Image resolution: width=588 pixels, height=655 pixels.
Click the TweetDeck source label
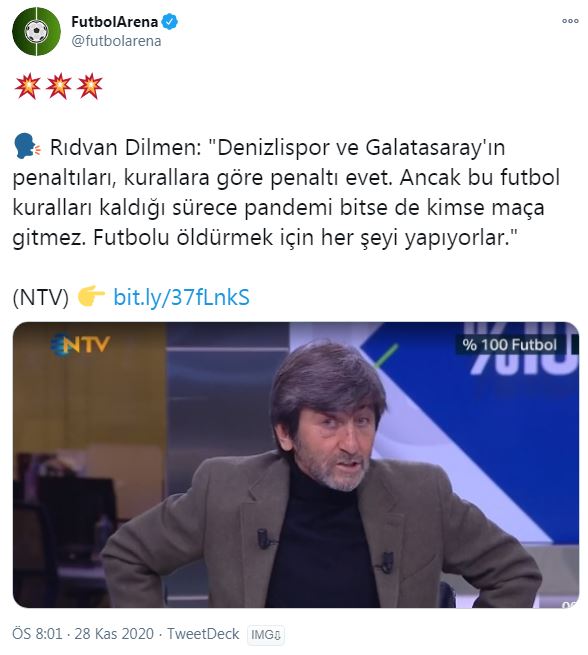[203, 634]
